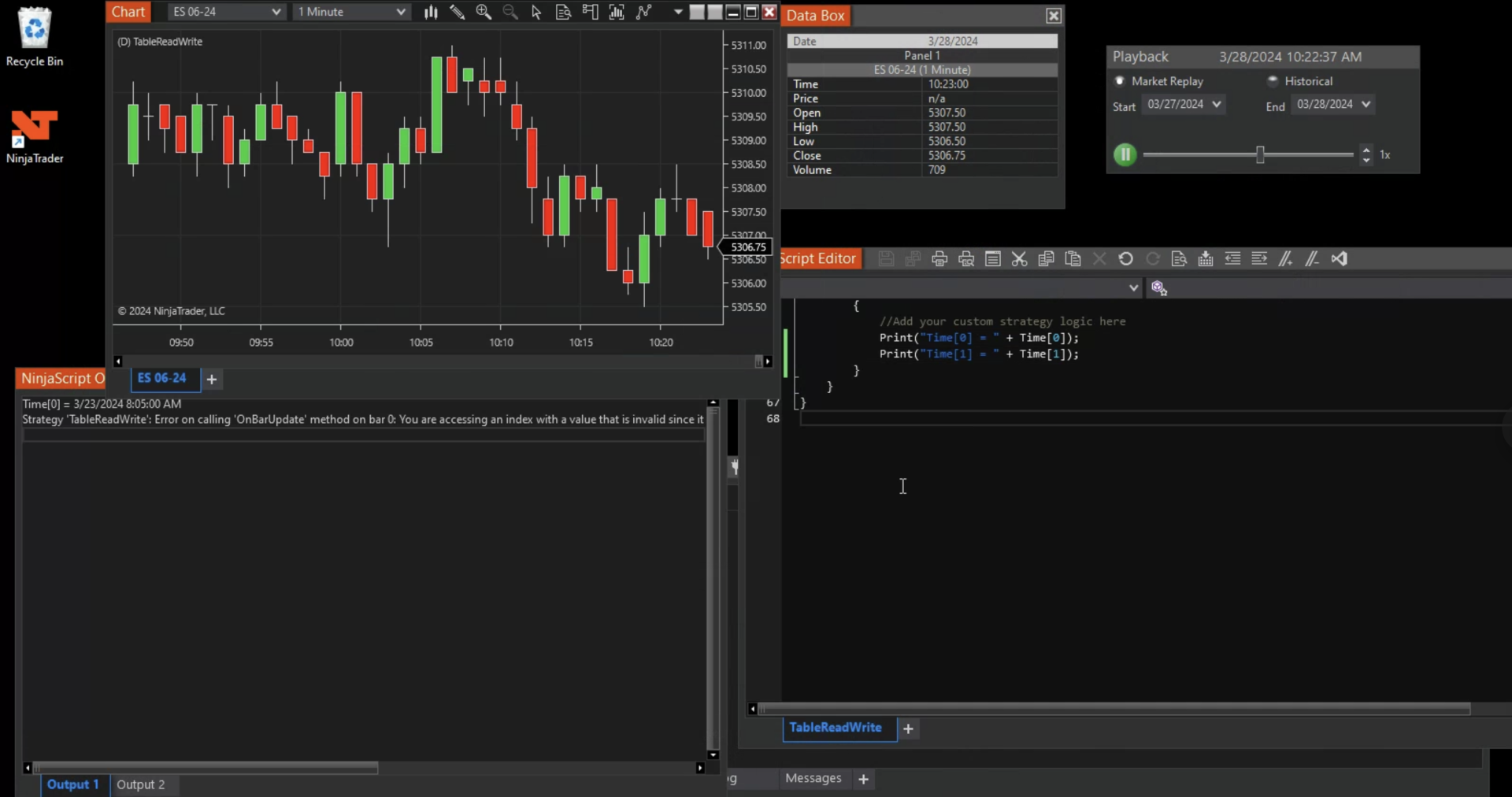Open the chart style bars icon
The height and width of the screenshot is (797, 1512).
pos(431,12)
